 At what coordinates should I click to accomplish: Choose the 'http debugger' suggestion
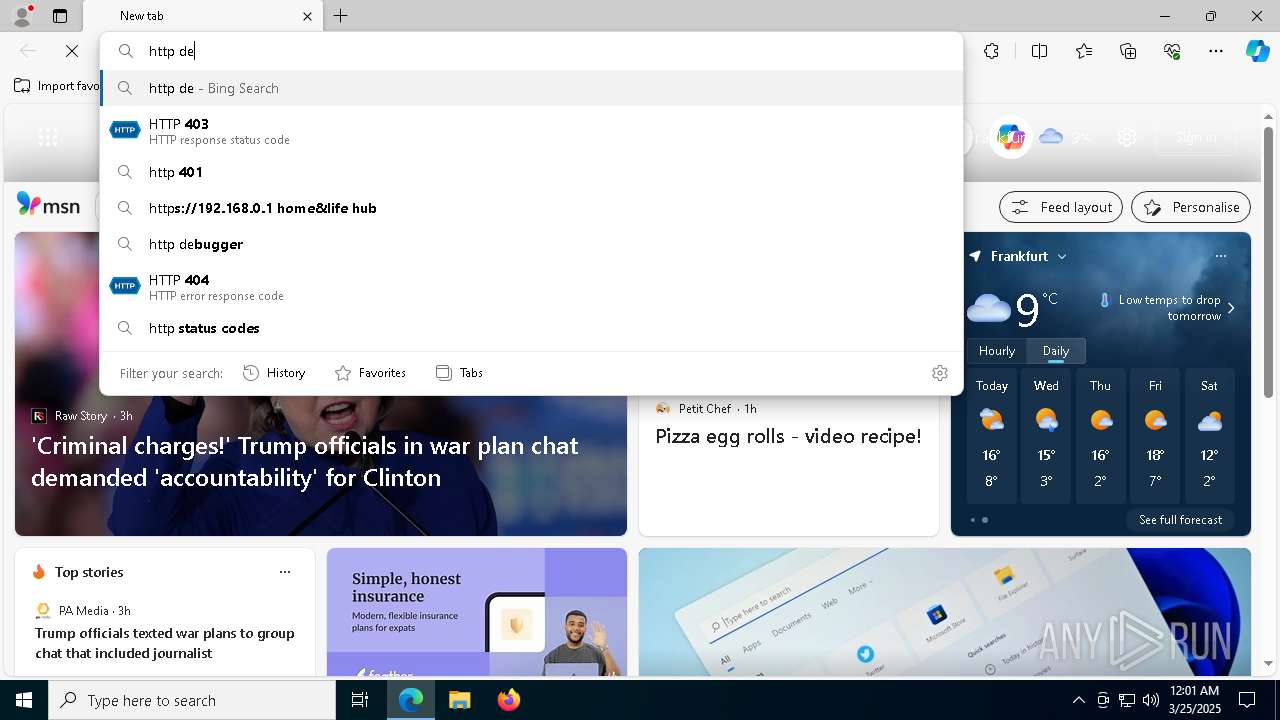[531, 244]
